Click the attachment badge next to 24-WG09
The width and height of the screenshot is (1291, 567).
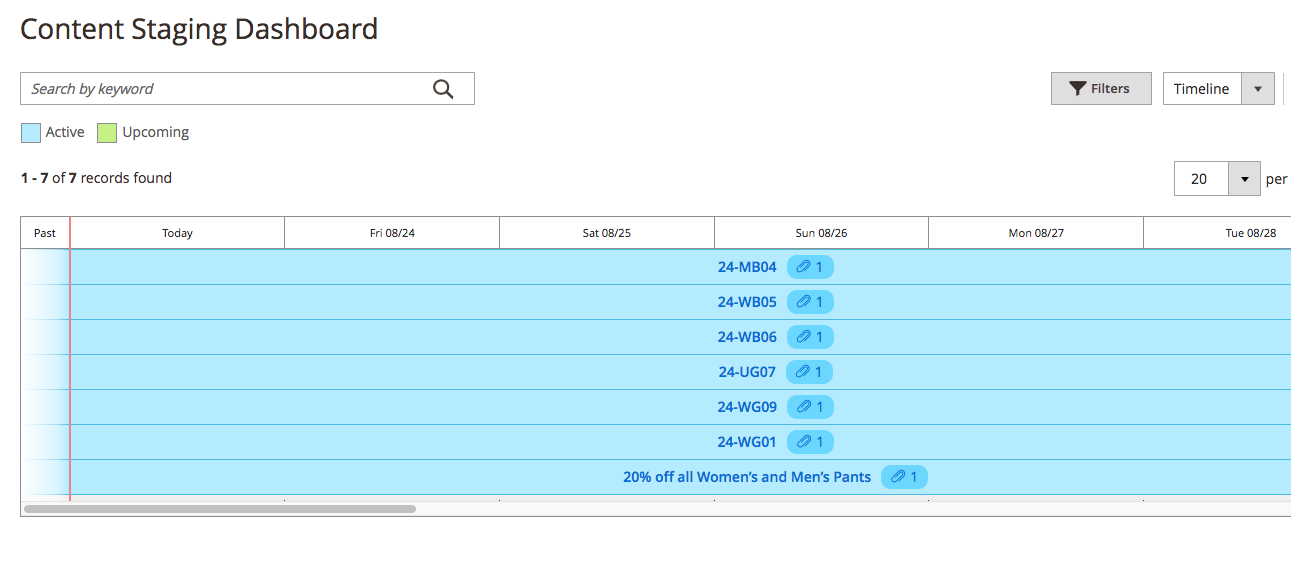pyautogui.click(x=810, y=407)
